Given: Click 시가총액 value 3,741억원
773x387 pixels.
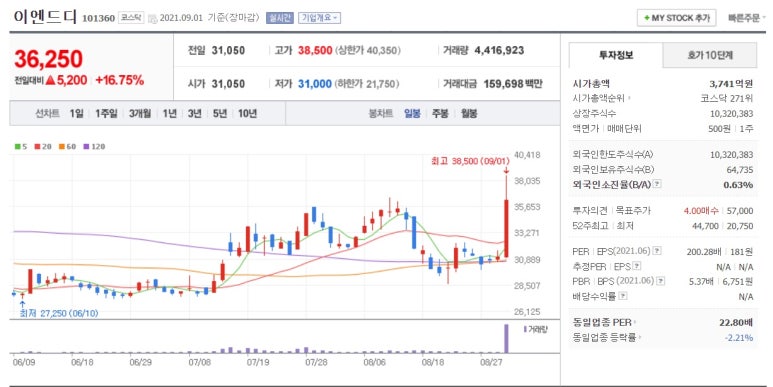Looking at the screenshot, I should (x=731, y=84).
